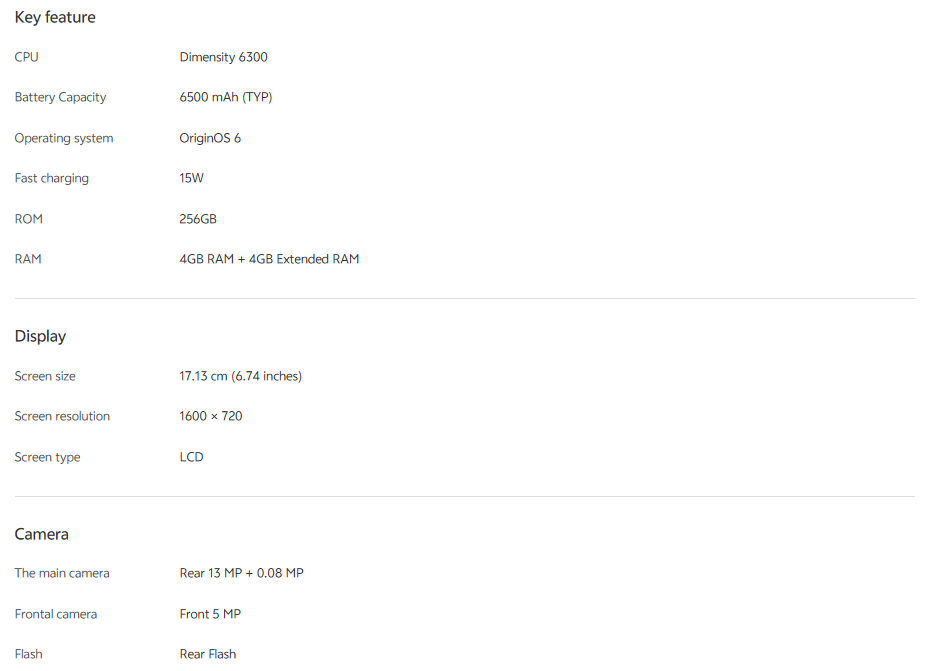Select the 17.13 cm (6.74 inches) screen size
Screen dimensions: 933x671
(x=240, y=376)
